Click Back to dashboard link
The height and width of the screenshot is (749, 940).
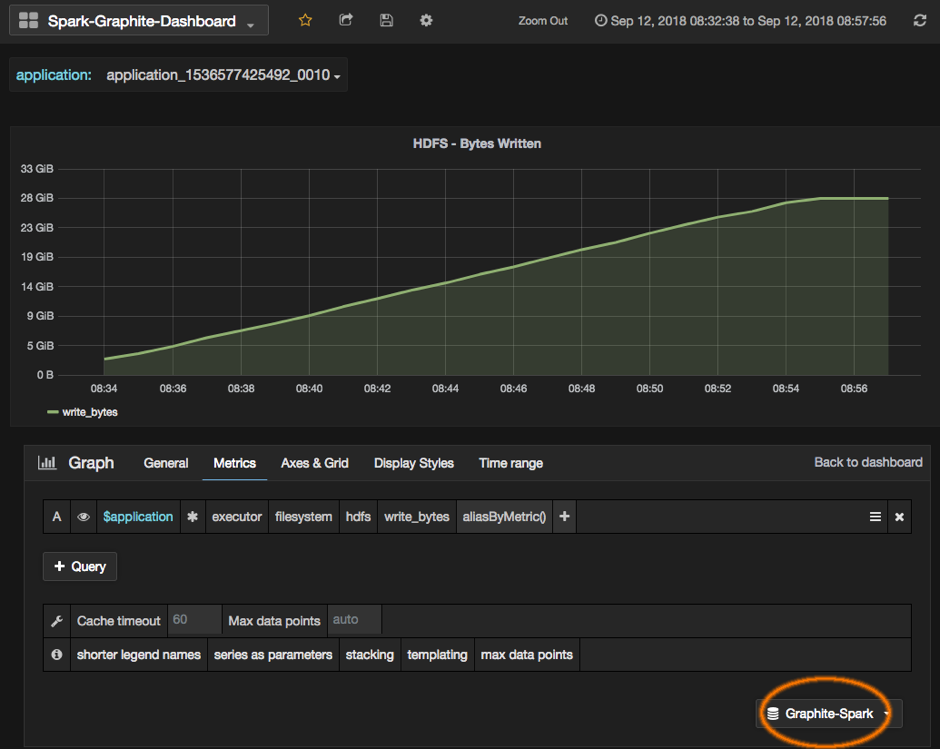(868, 462)
